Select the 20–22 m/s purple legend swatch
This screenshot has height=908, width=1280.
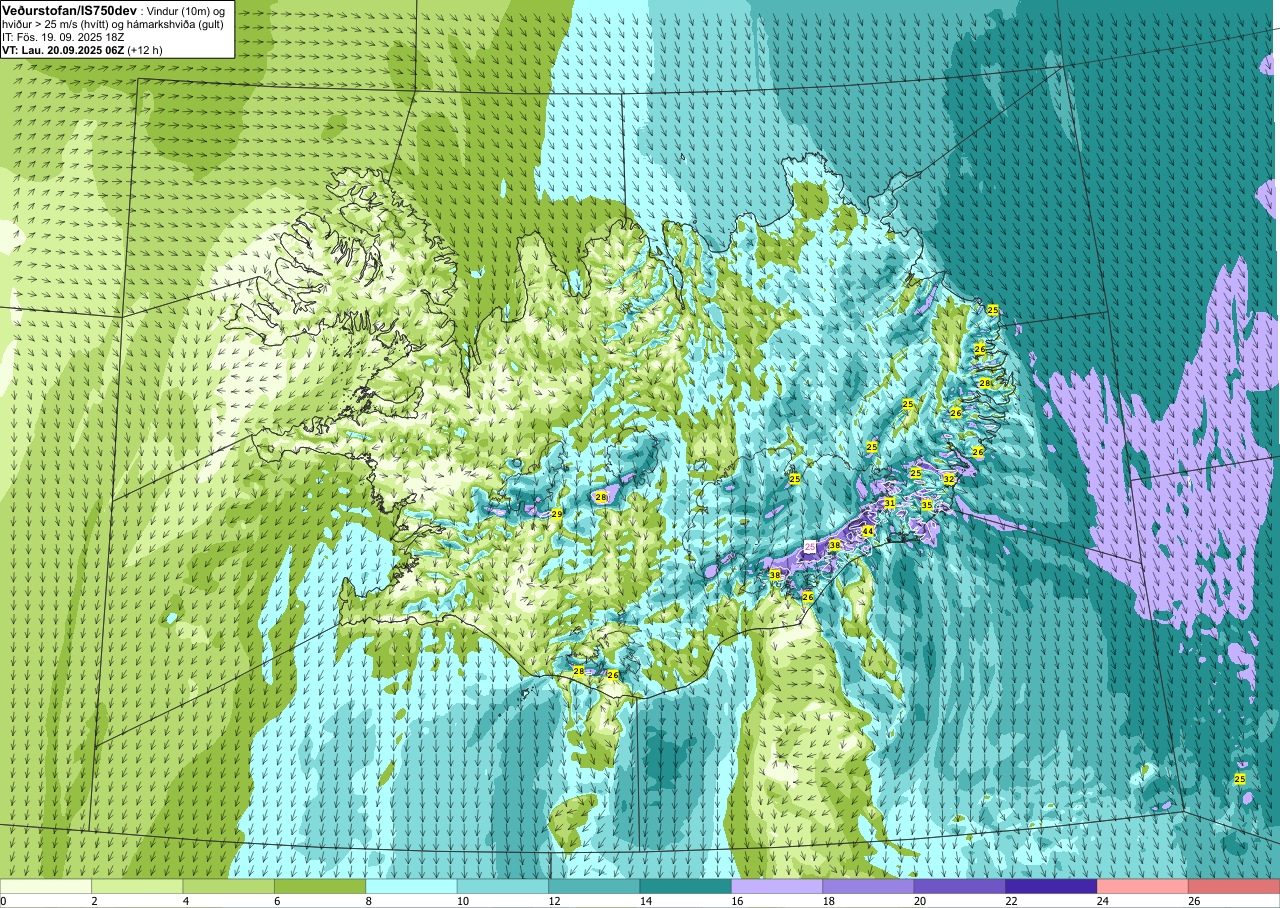coord(960,886)
